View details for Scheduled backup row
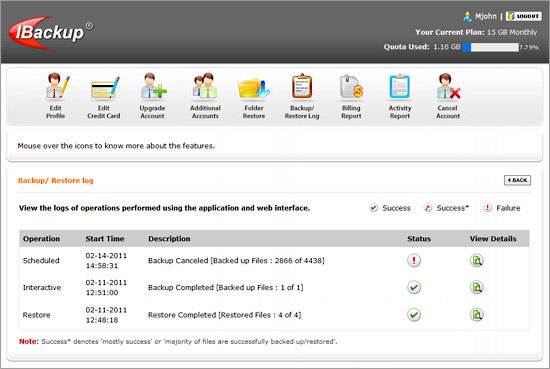Viewport: 550px width, 369px height. pos(476,260)
